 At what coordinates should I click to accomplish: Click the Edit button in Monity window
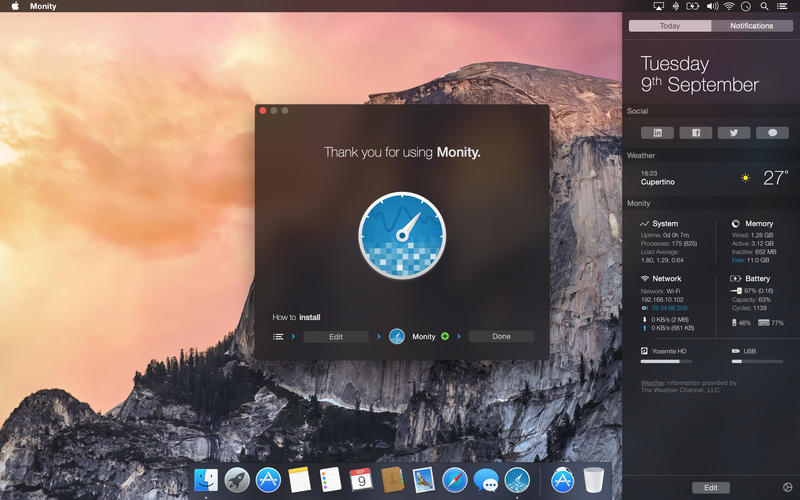(336, 337)
